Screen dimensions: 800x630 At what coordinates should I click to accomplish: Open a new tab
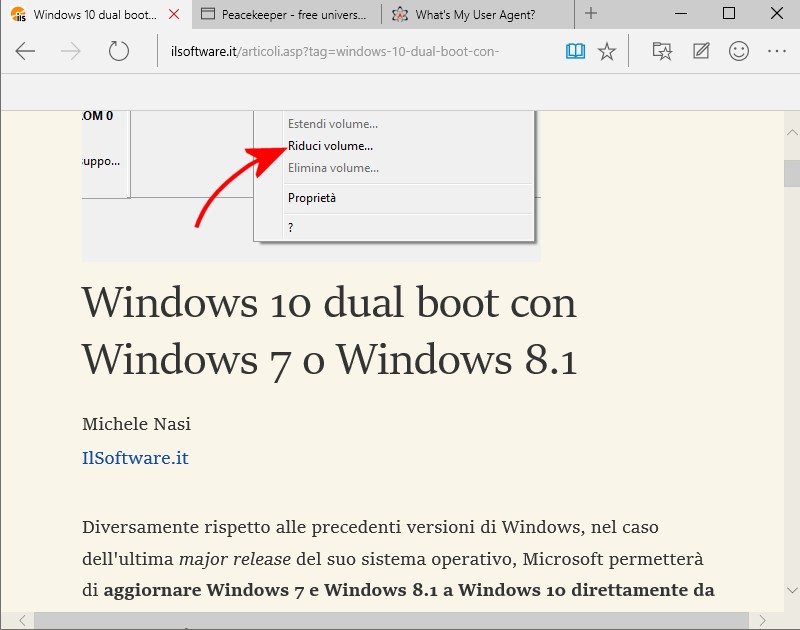click(590, 13)
